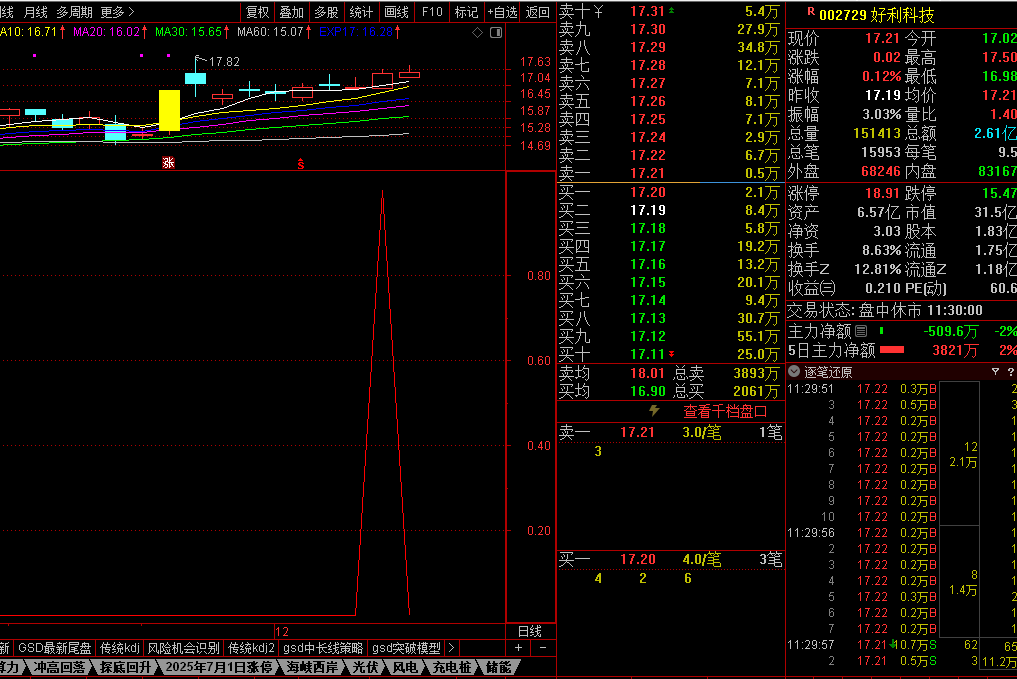
Task: Click the red S marker under the chart
Action: [300, 163]
